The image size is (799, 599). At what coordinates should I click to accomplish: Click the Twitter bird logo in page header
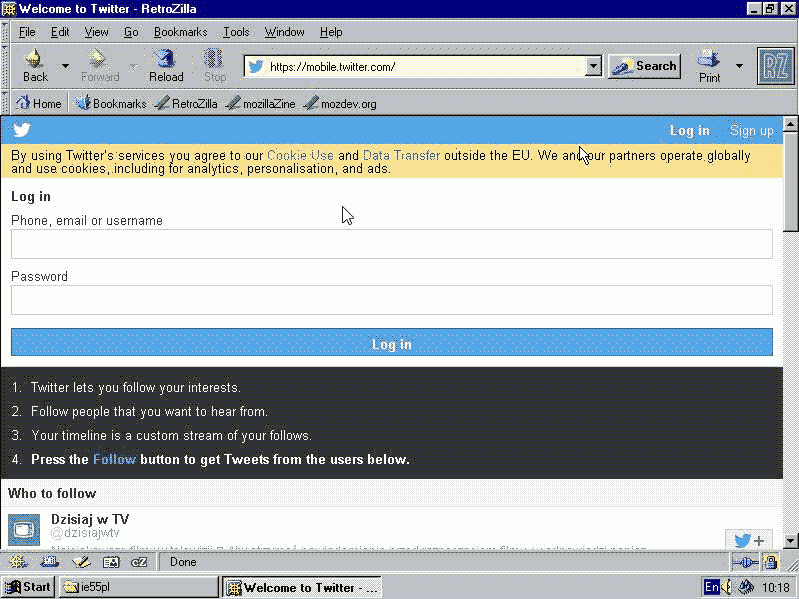(x=22, y=130)
